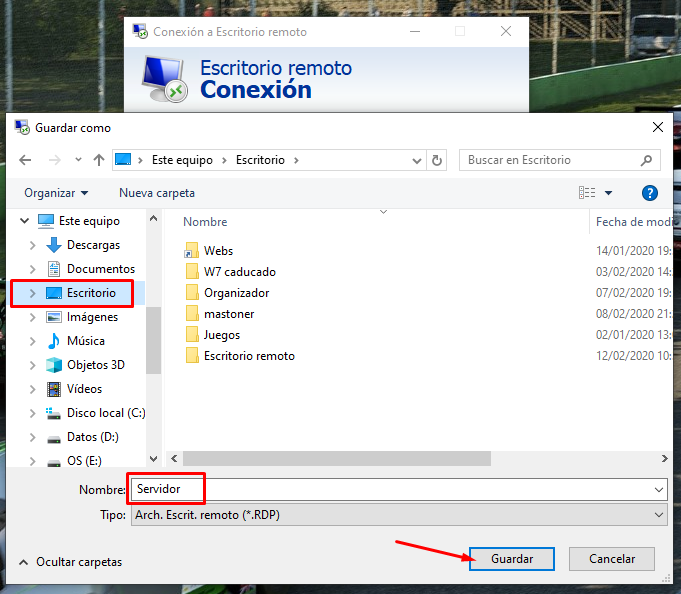Click the Back navigation arrow
The image size is (681, 594).
coord(25,160)
